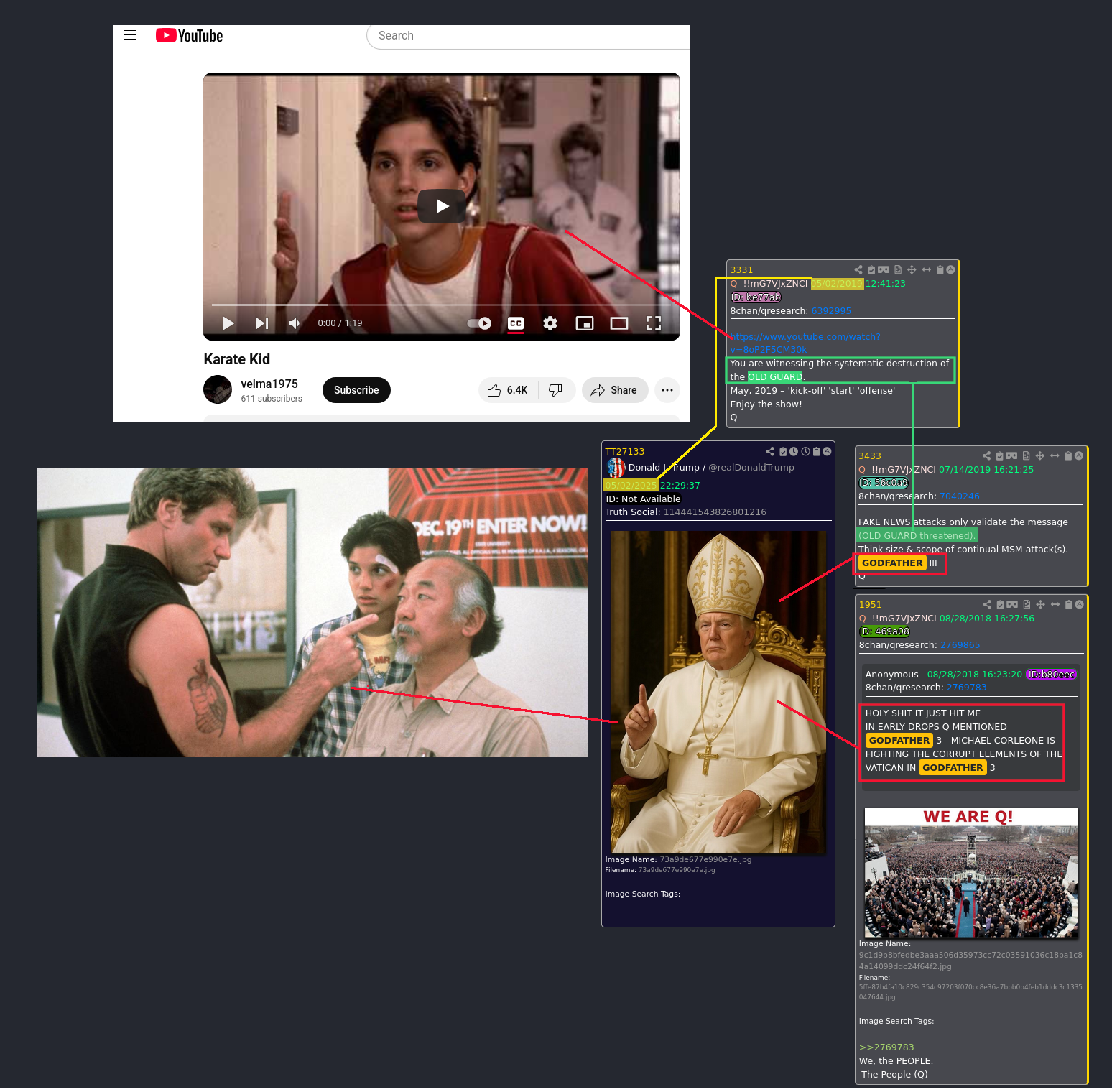Skip to next video in the player

pos(262,323)
